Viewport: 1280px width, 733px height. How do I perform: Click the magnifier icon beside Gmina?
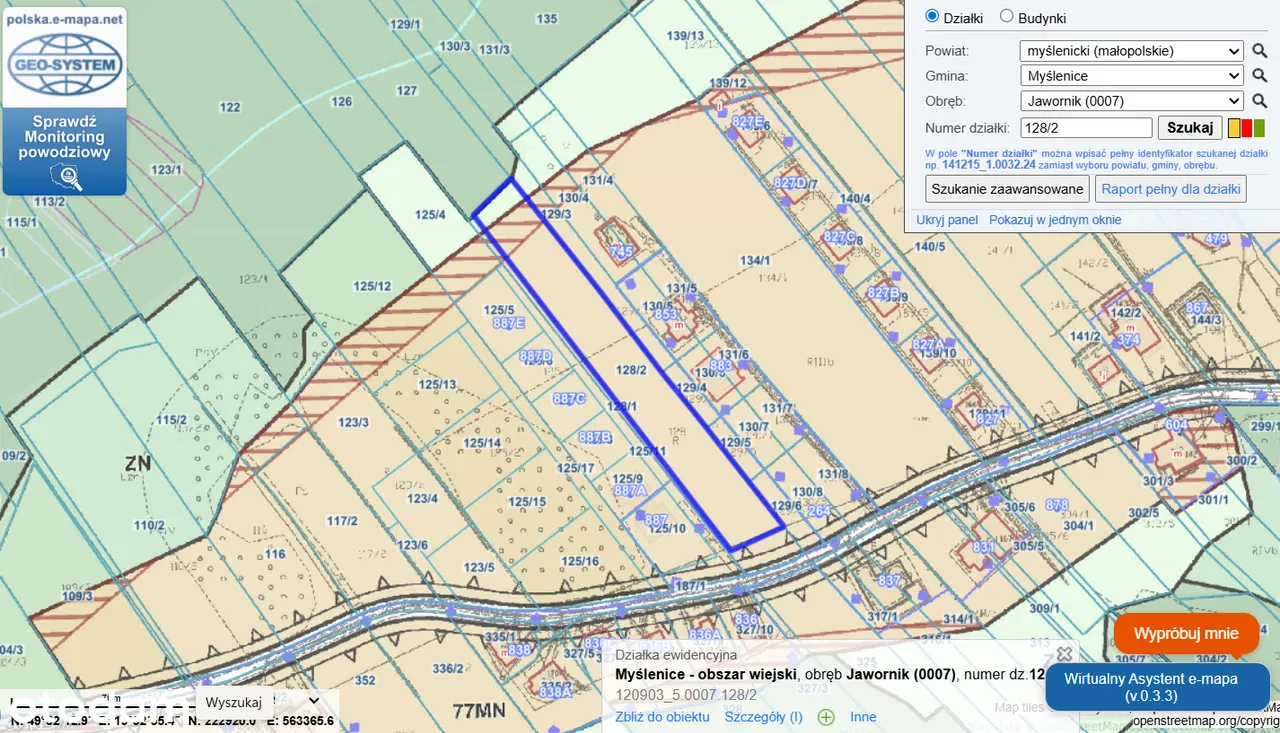(x=1260, y=76)
